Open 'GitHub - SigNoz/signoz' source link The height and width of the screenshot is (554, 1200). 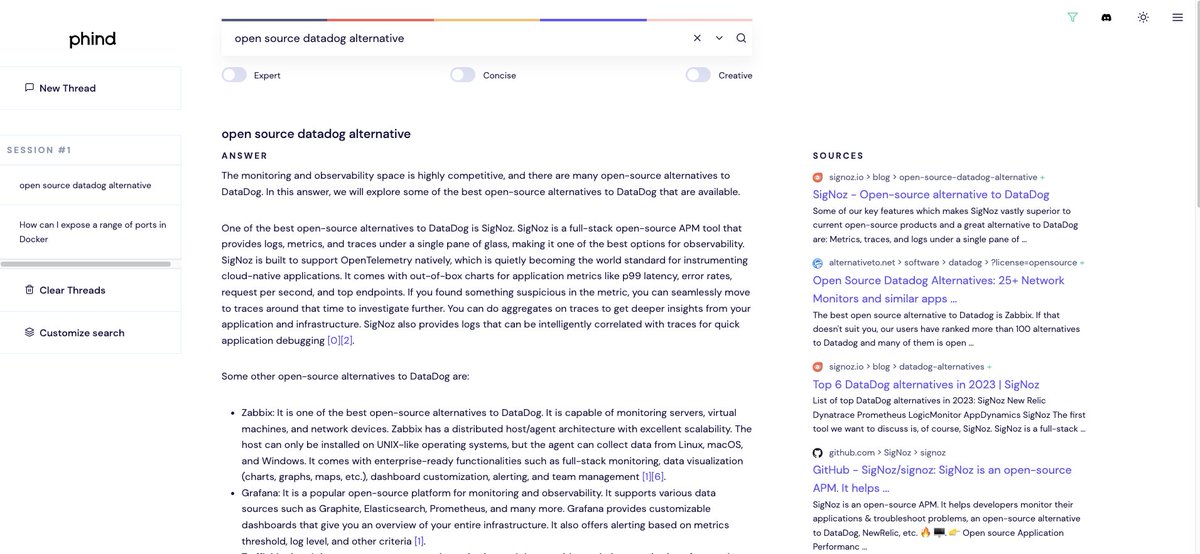[x=942, y=478]
